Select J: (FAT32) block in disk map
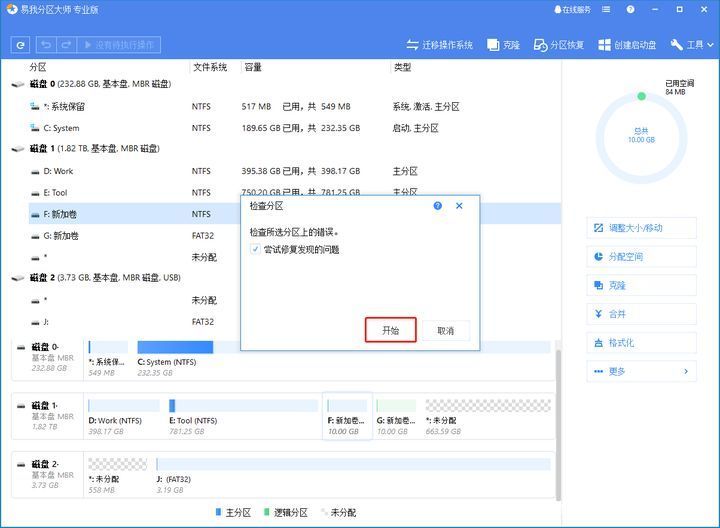This screenshot has width=720, height=528. [x=353, y=477]
